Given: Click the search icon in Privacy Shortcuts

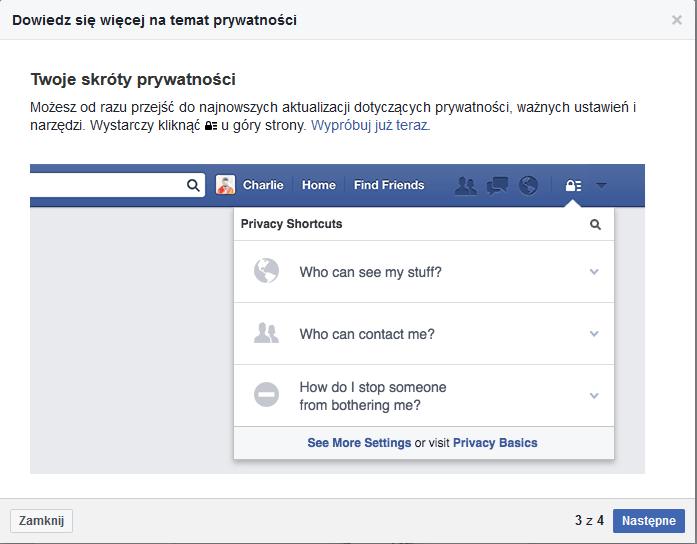Looking at the screenshot, I should pyautogui.click(x=595, y=224).
